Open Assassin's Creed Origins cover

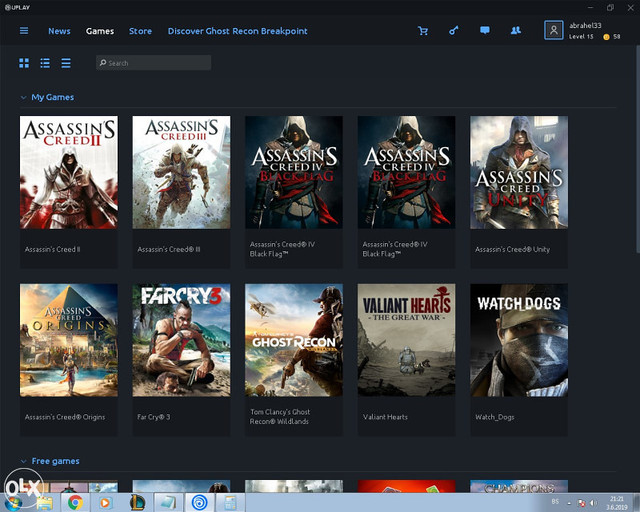pos(69,340)
